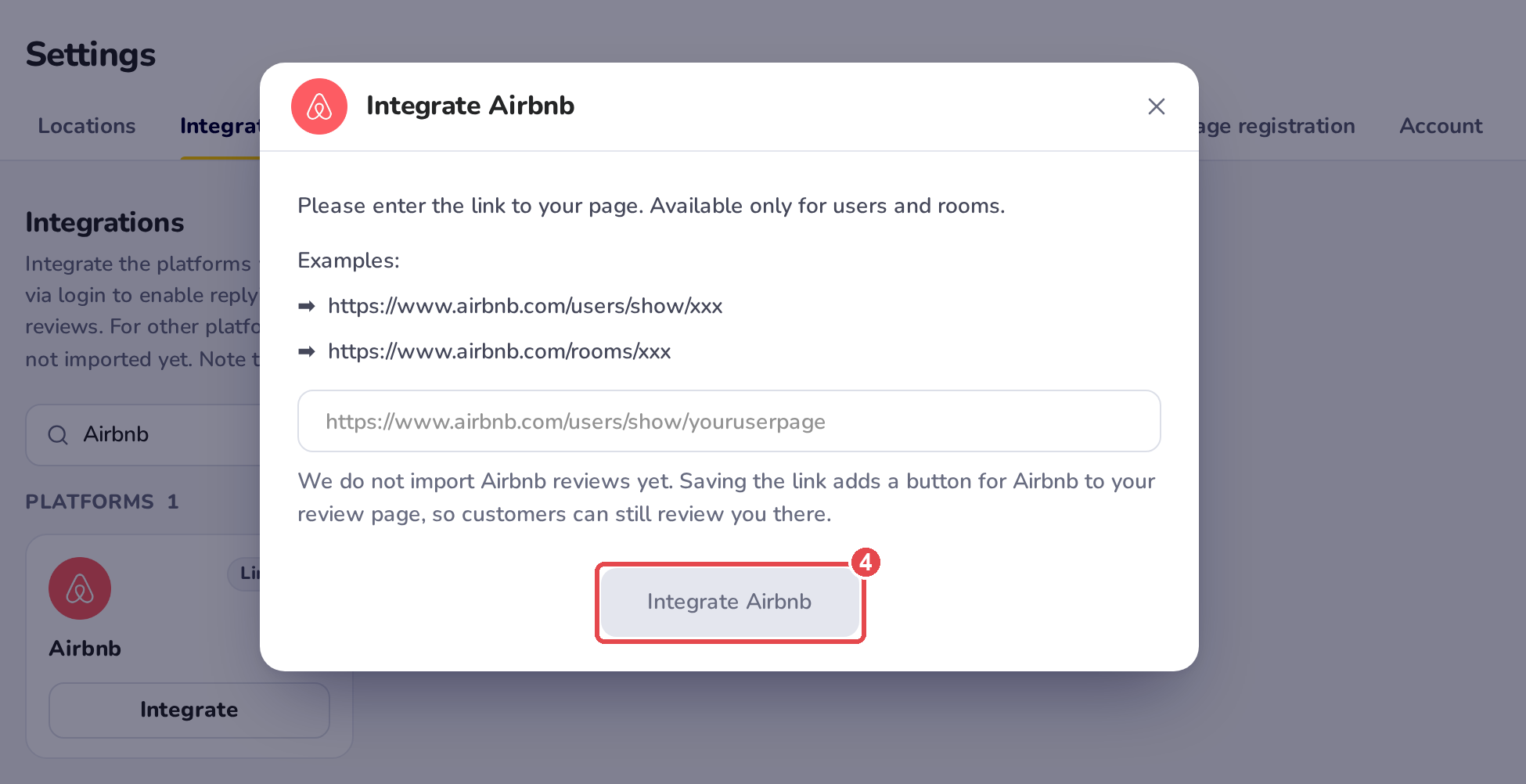The height and width of the screenshot is (784, 1526).
Task: Click the 'Examples:' label
Action: (x=348, y=261)
